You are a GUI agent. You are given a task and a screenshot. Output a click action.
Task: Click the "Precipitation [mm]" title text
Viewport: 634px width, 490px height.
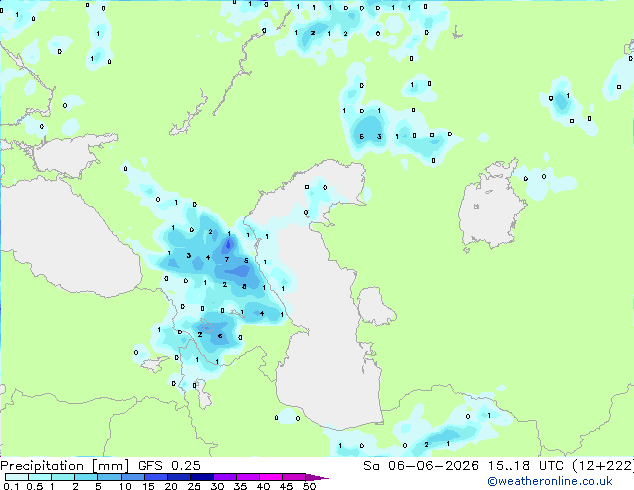[x=64, y=466]
